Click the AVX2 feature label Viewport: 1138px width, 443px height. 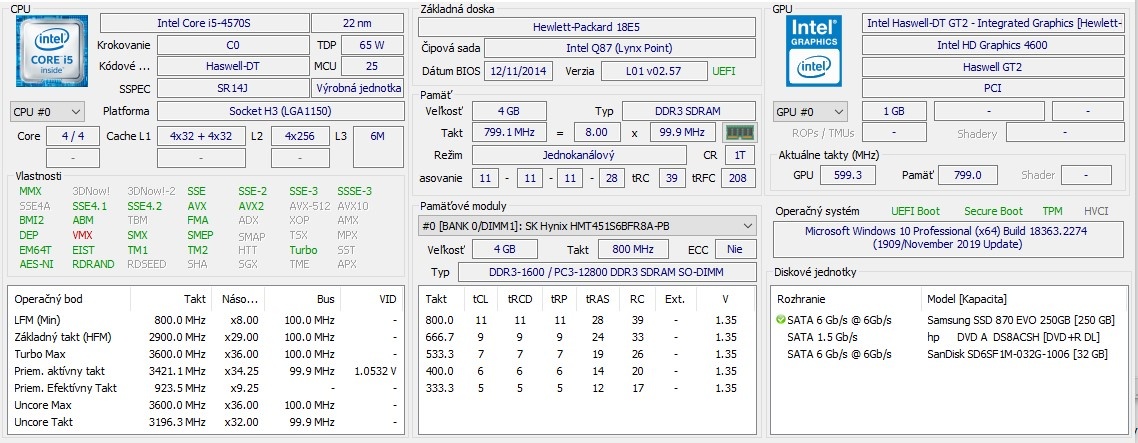coord(252,206)
